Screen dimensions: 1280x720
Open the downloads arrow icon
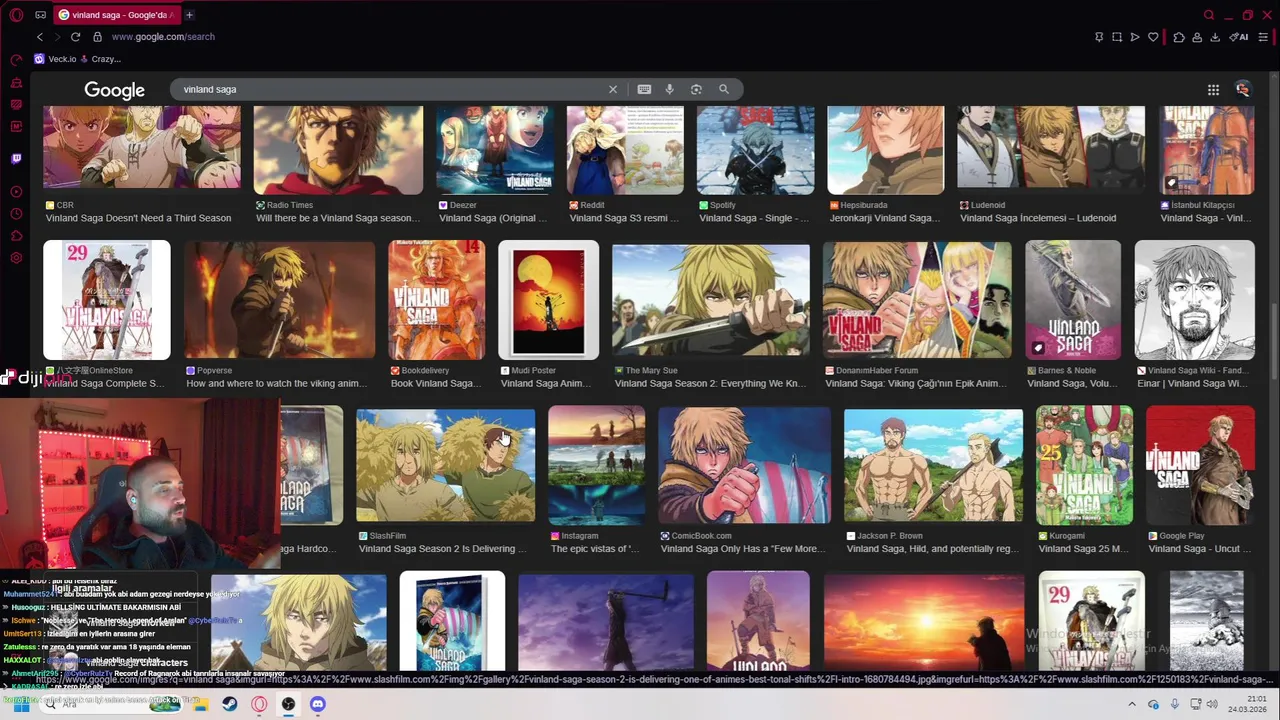pos(1215,37)
